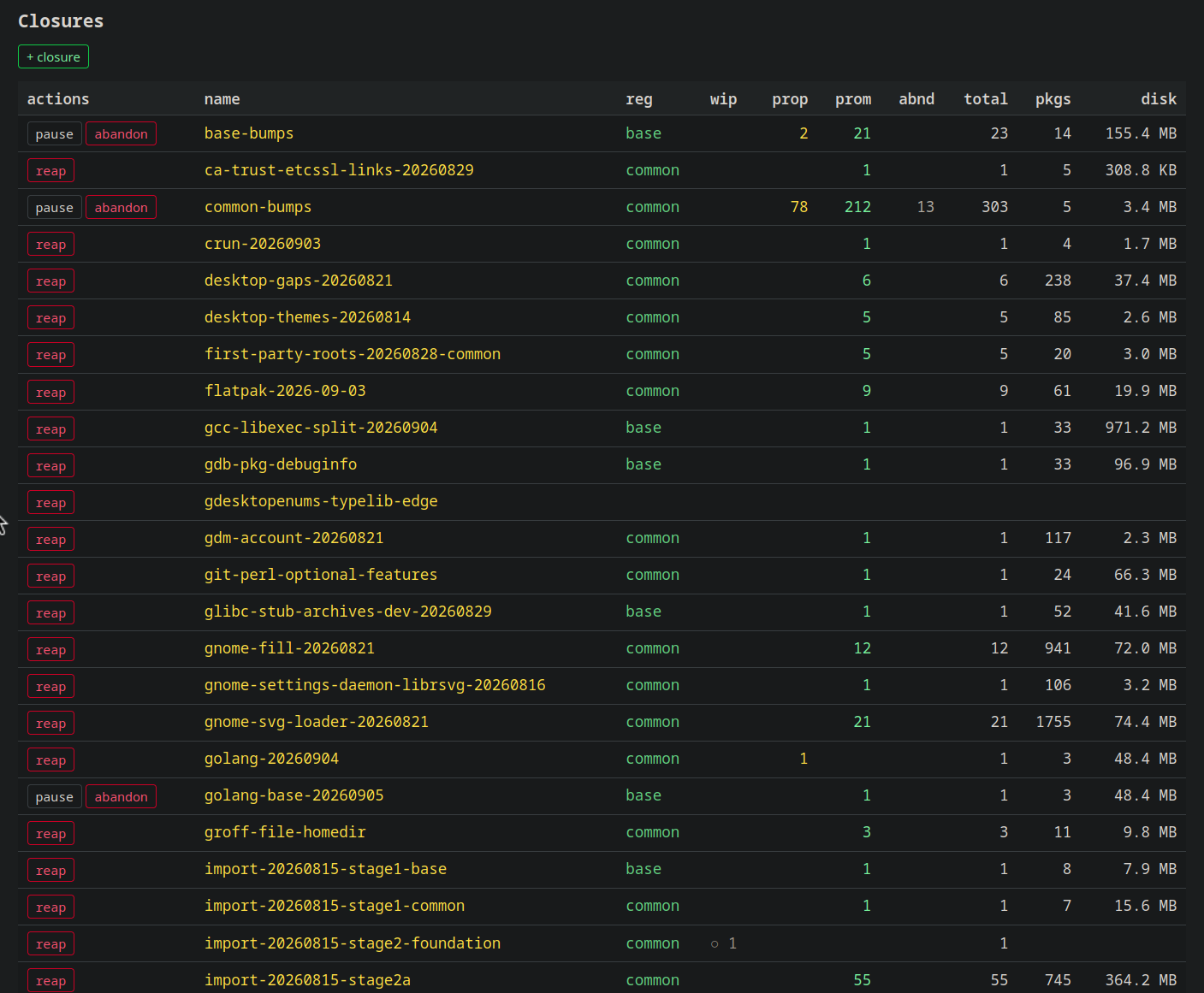
Task: Reap the gdesktopenums-typelib-edge closure
Action: (x=51, y=502)
